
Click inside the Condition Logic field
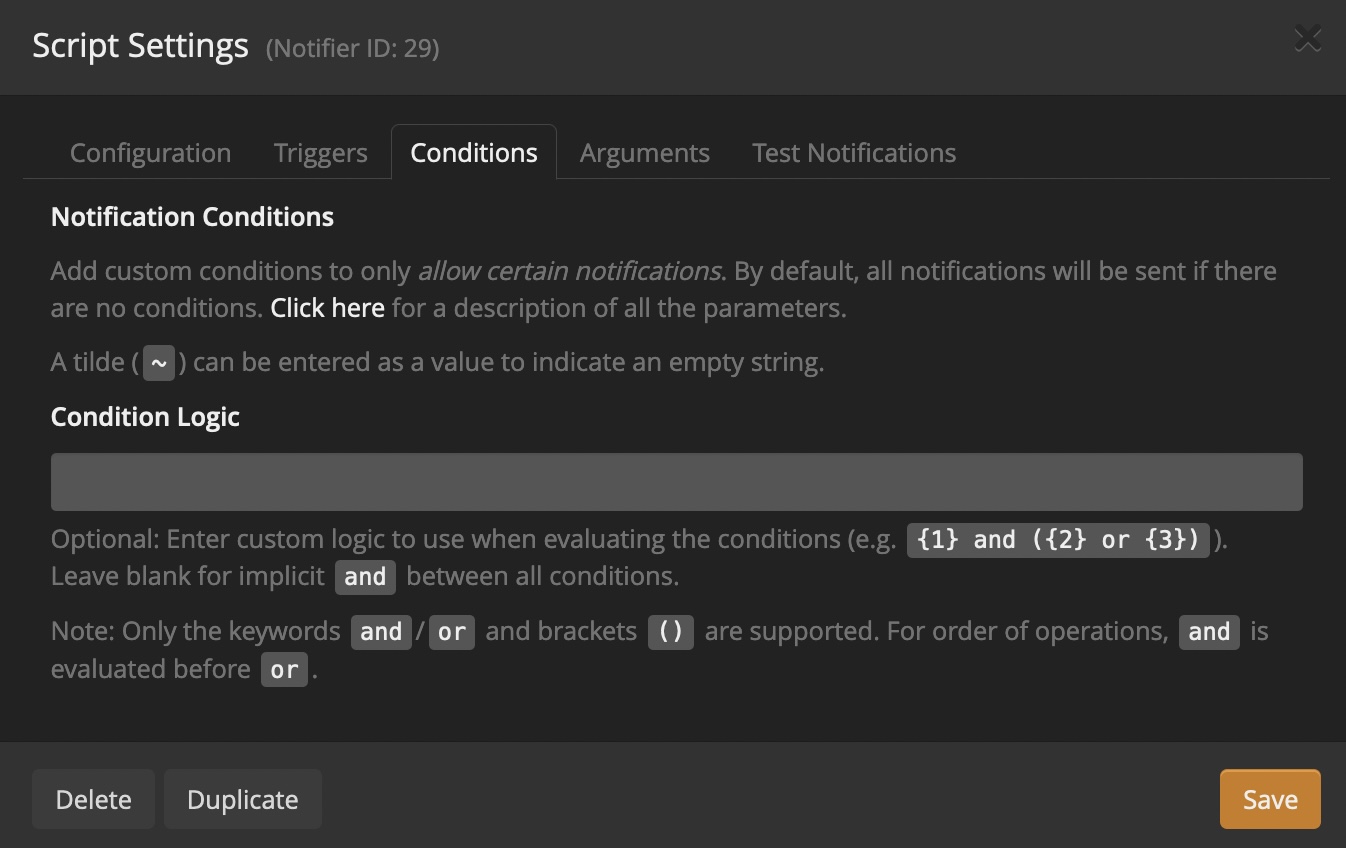(676, 481)
